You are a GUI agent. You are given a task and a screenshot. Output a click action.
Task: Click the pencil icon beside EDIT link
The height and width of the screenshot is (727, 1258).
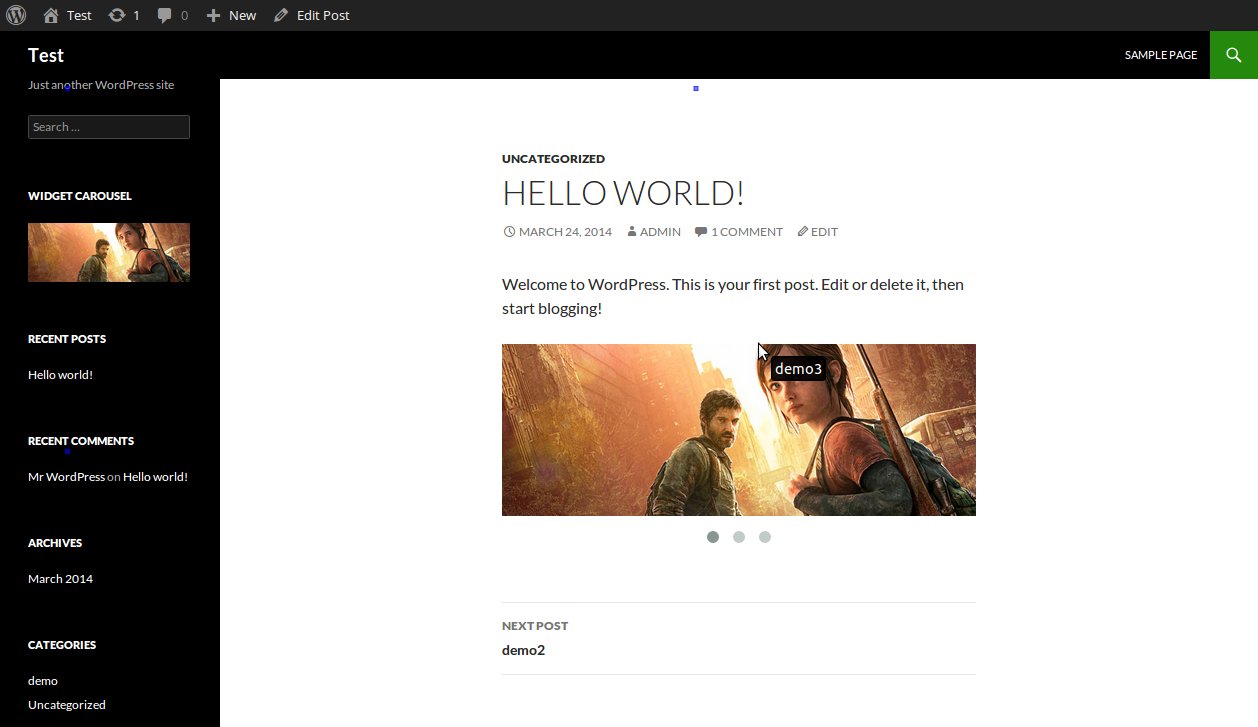[802, 232]
